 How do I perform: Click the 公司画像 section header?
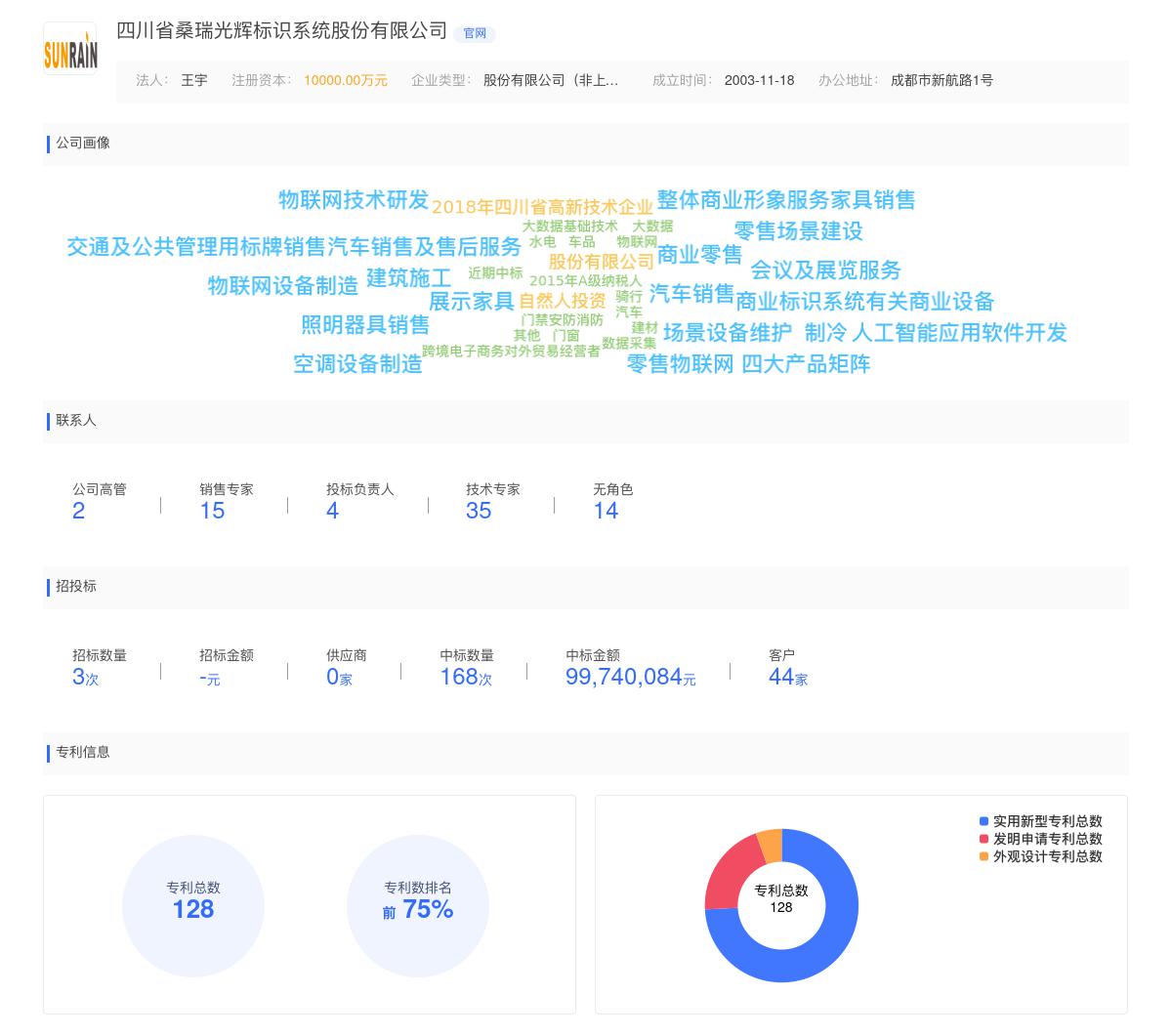tap(83, 144)
